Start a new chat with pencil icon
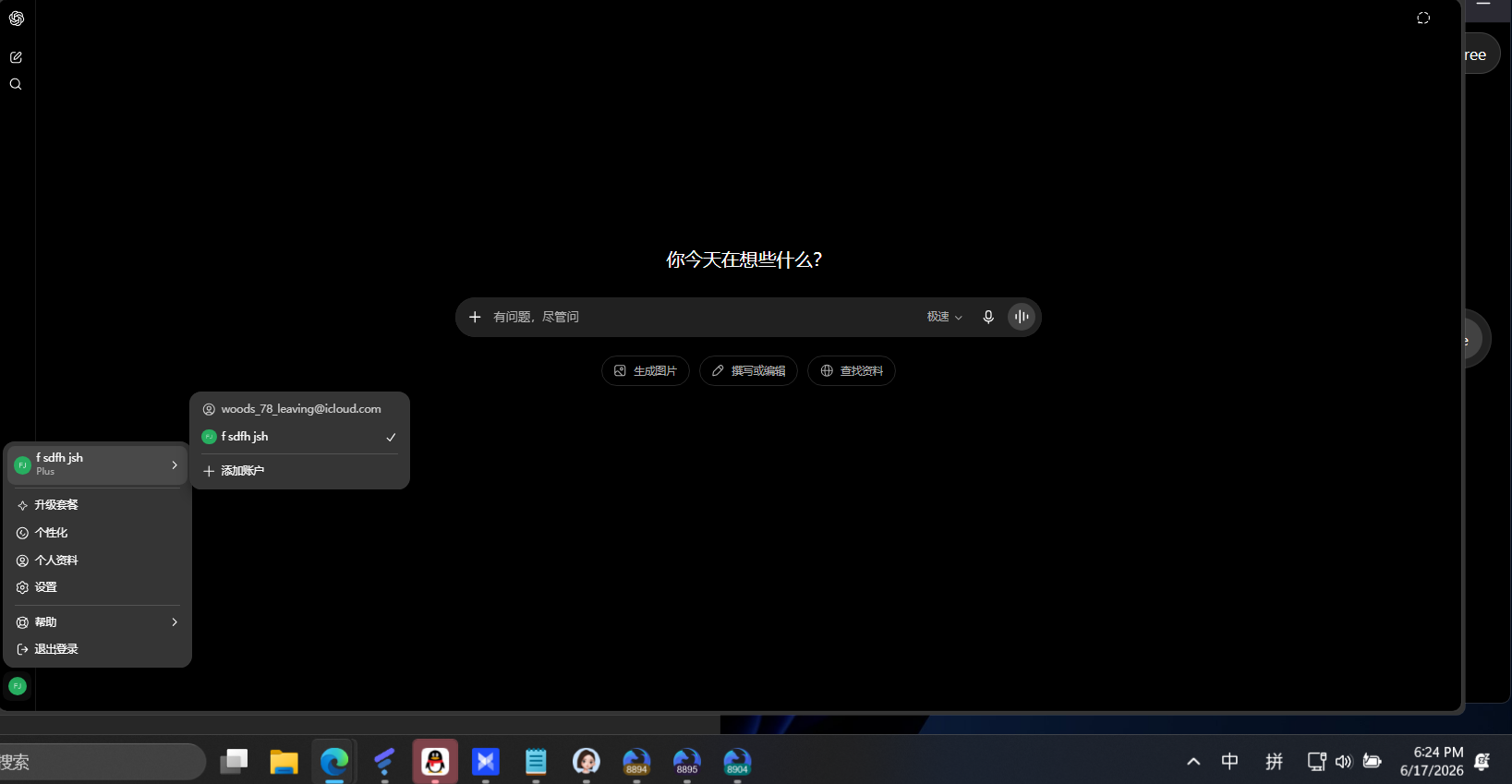1512x784 pixels. coord(16,57)
